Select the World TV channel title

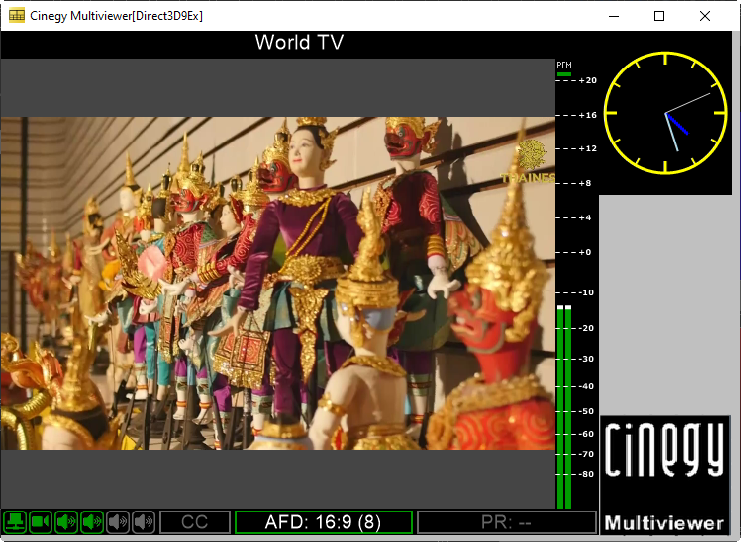pos(299,43)
